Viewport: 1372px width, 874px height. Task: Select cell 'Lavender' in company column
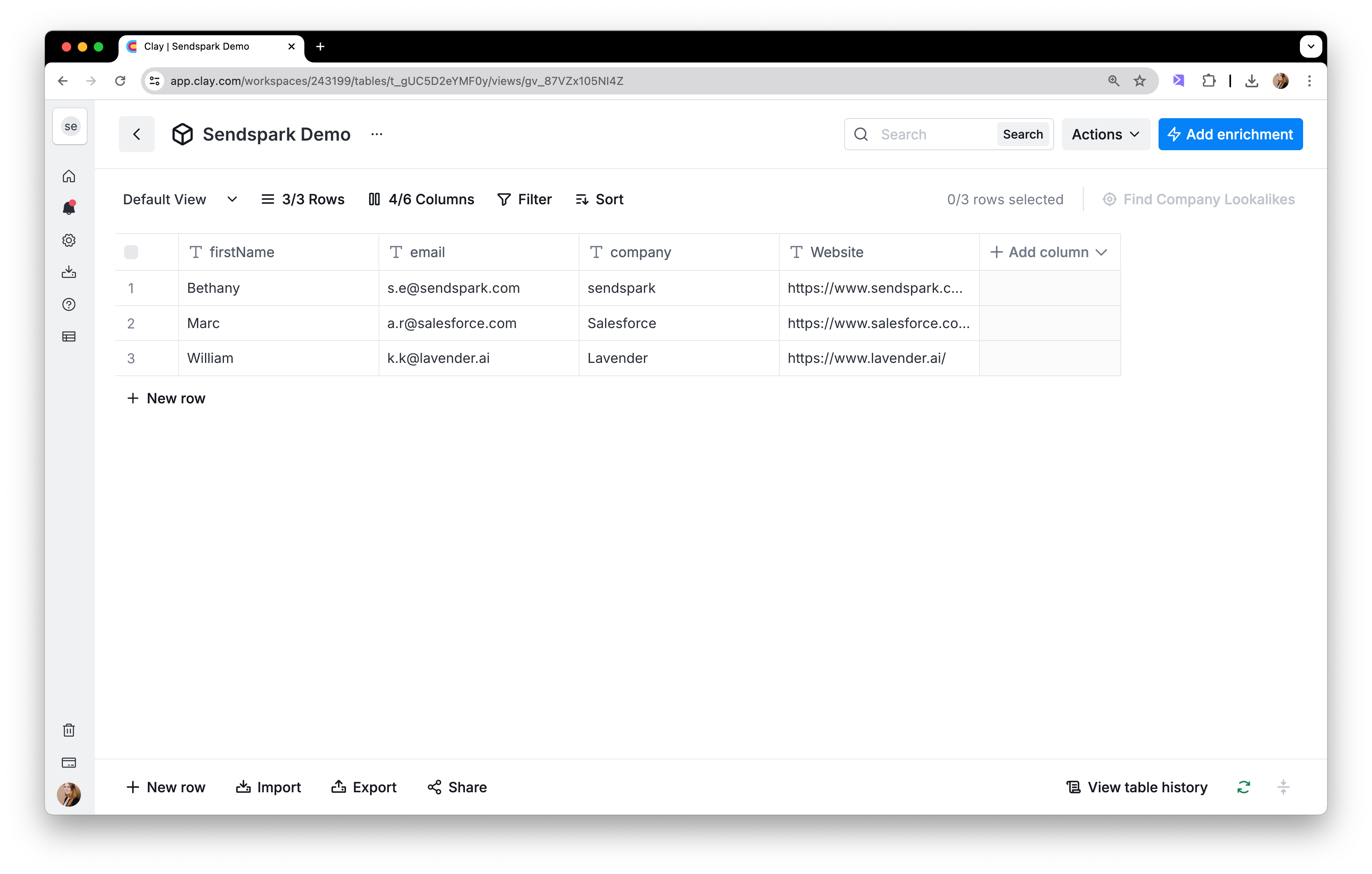(679, 358)
